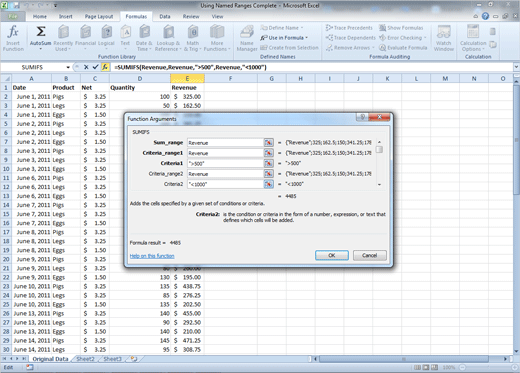
Task: Select column E header
Action: pyautogui.click(x=187, y=79)
